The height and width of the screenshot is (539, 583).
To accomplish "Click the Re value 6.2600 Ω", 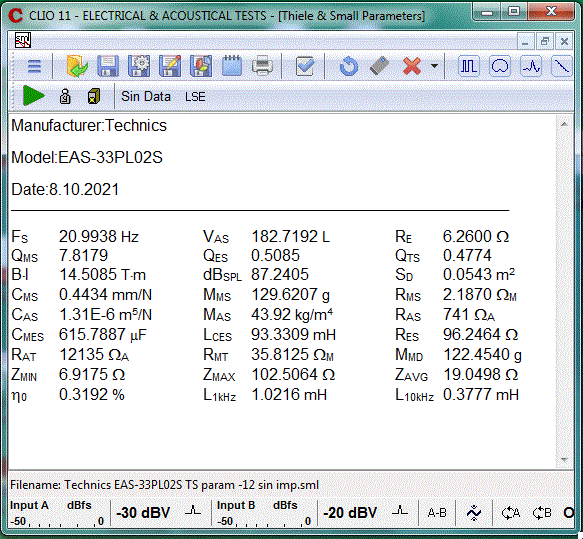I will [x=476, y=237].
